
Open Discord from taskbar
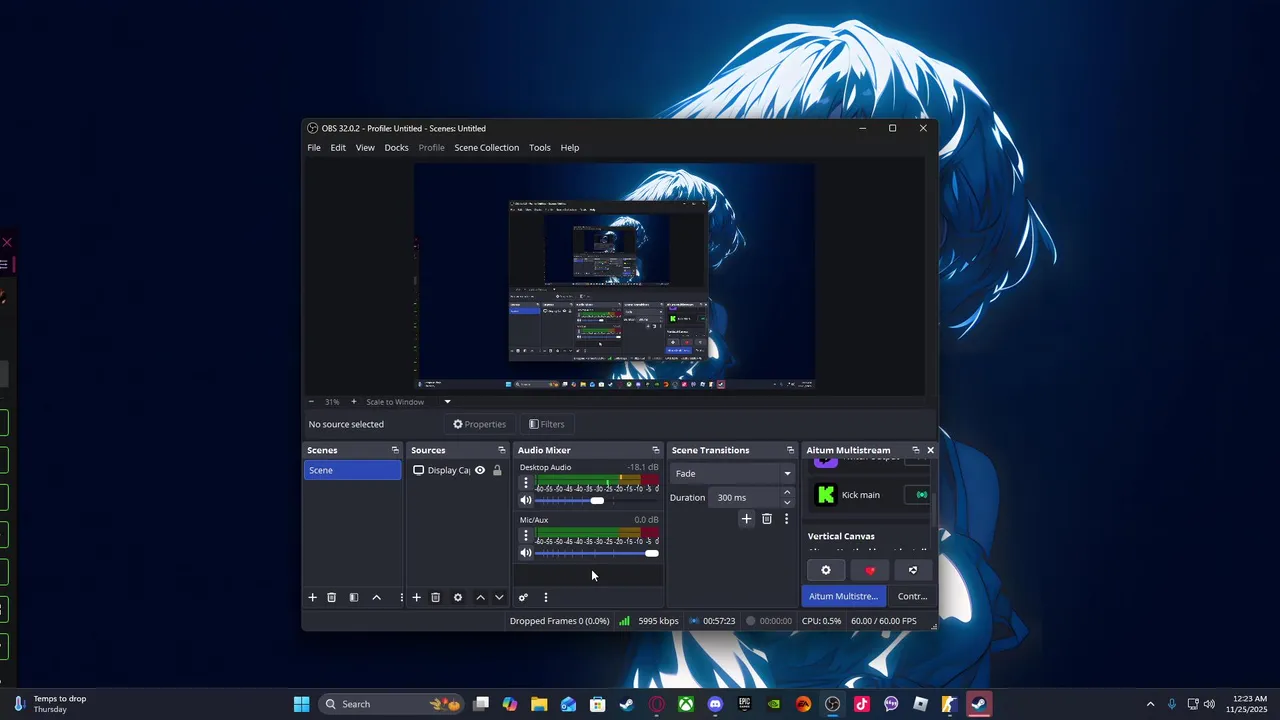click(x=715, y=704)
